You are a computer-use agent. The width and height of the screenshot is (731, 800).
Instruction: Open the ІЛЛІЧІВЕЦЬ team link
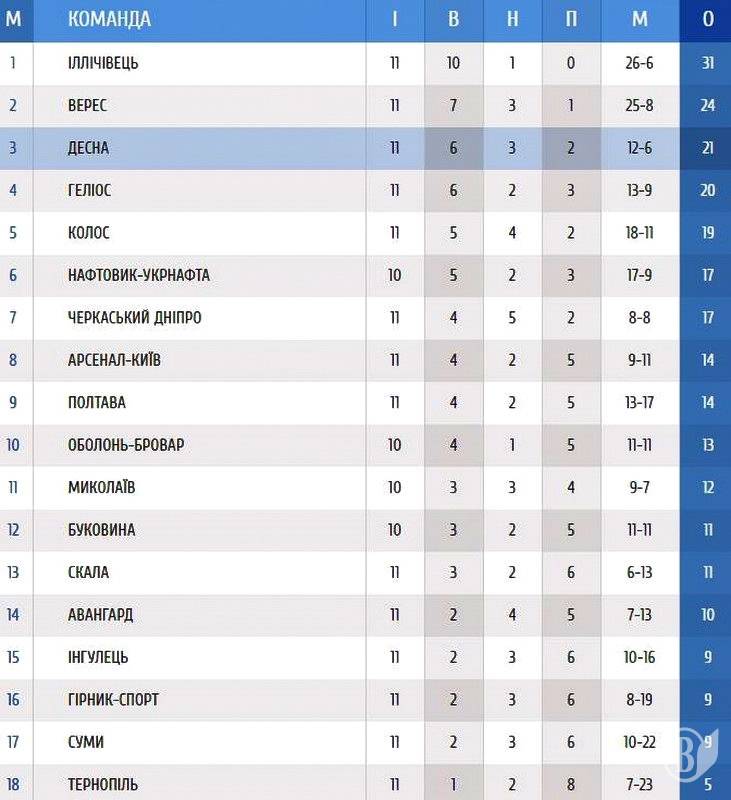coord(103,63)
